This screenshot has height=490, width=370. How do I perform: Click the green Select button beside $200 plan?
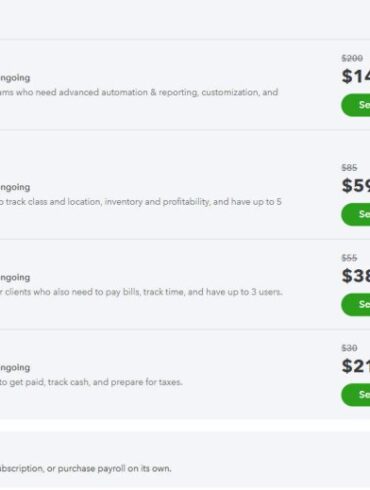[356, 105]
